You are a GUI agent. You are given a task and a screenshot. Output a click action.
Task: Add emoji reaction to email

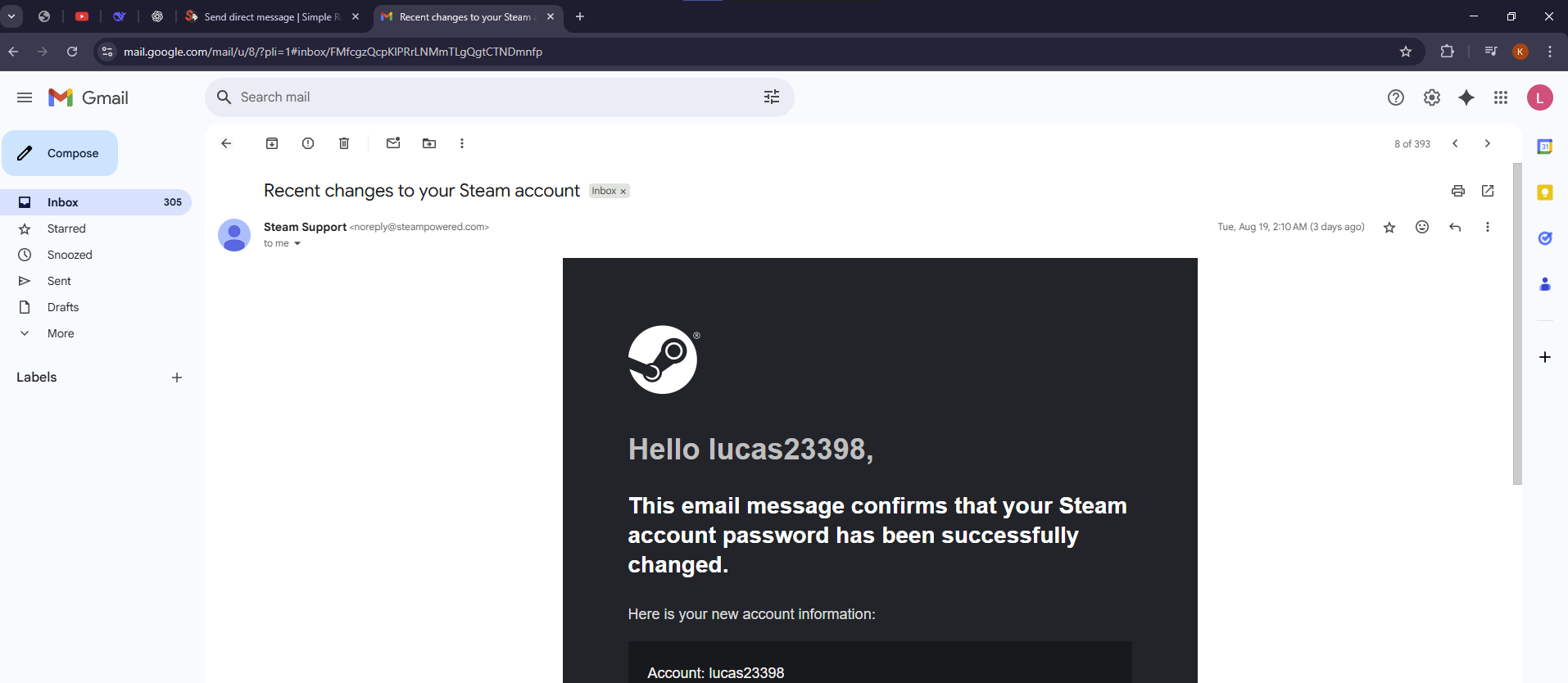coord(1422,227)
